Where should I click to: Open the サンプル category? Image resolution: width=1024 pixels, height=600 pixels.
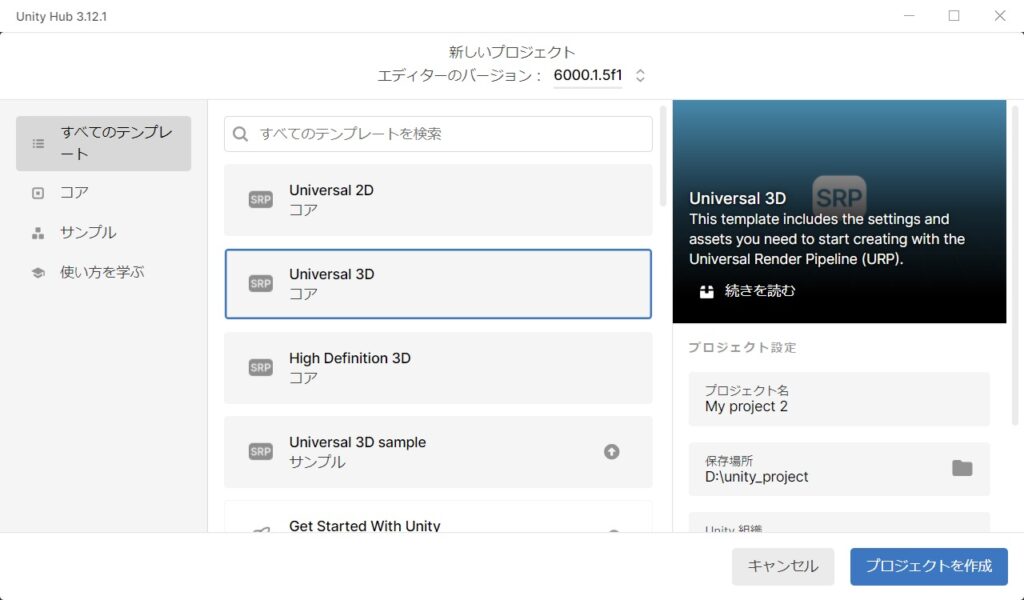88,233
